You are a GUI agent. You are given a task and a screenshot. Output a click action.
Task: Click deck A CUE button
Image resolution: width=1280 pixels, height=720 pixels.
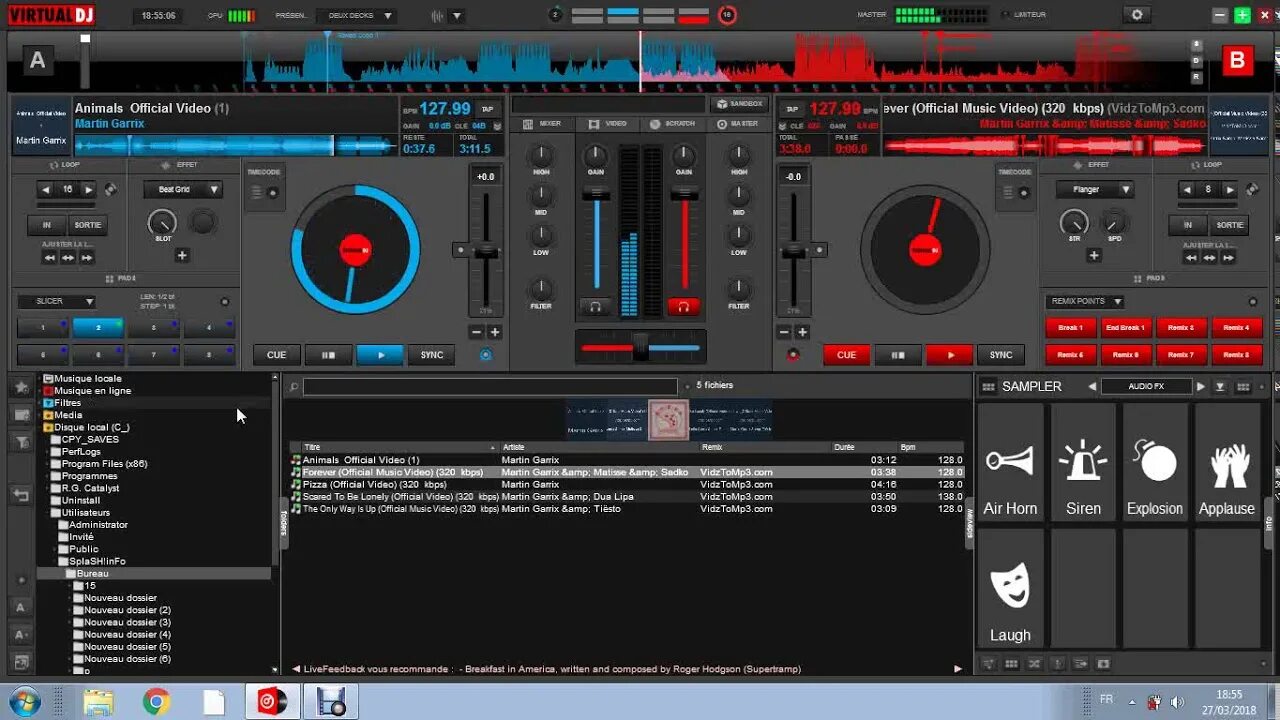pos(277,355)
